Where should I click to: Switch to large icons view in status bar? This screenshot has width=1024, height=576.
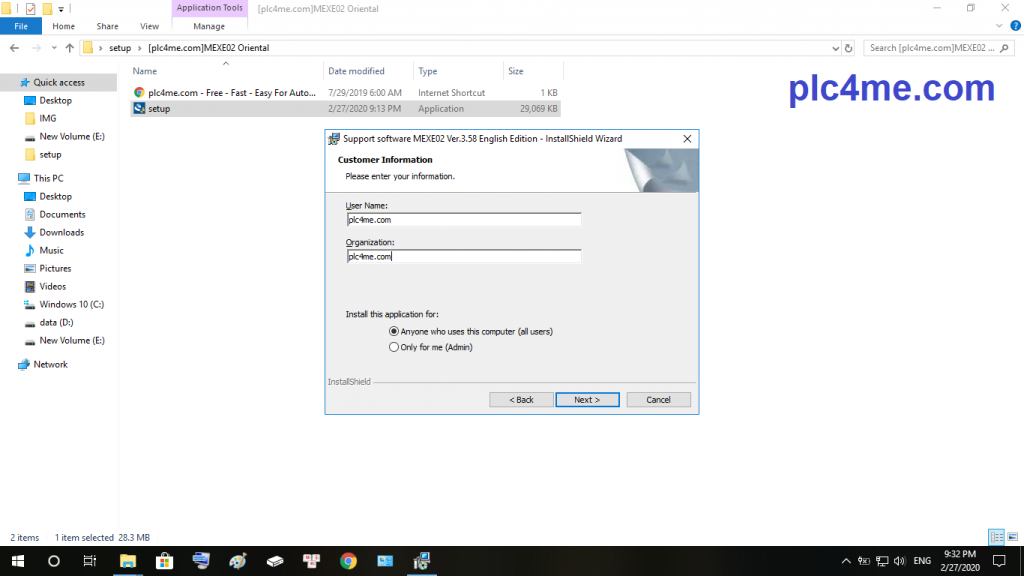pos(1013,537)
